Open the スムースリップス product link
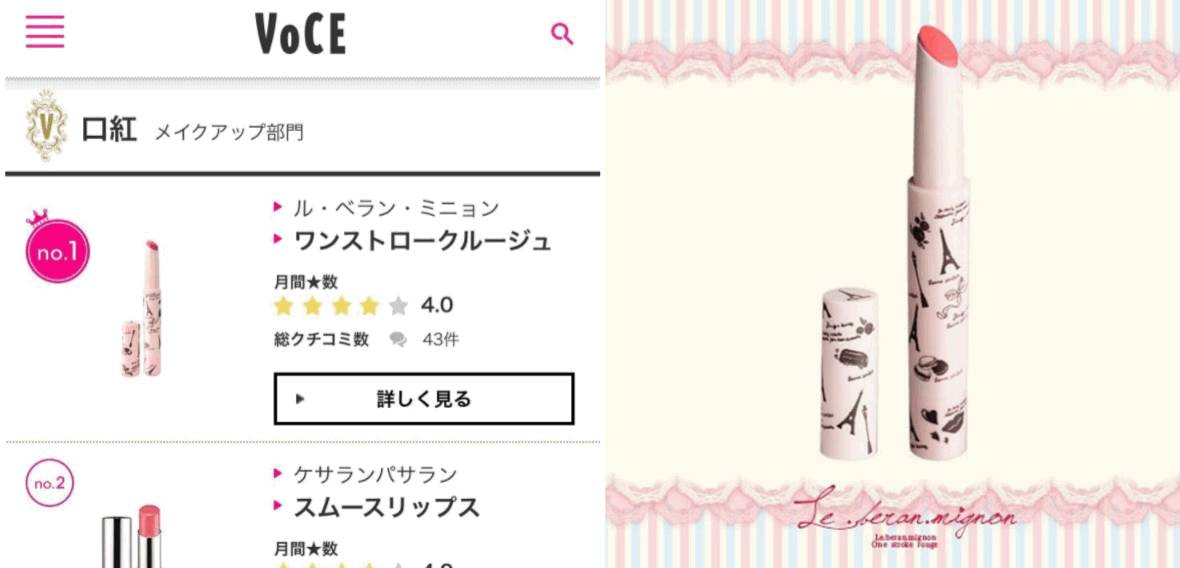Image resolution: width=1180 pixels, height=568 pixels. [386, 508]
